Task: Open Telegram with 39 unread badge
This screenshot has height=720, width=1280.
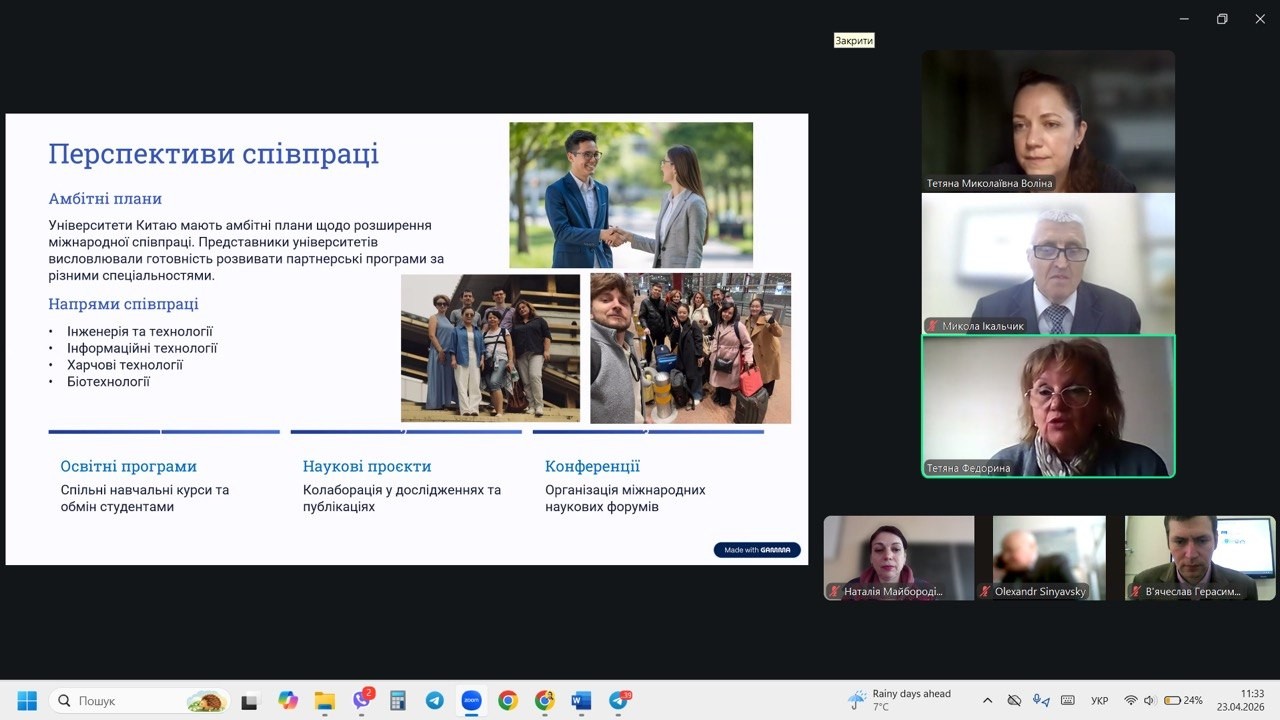Action: 619,700
